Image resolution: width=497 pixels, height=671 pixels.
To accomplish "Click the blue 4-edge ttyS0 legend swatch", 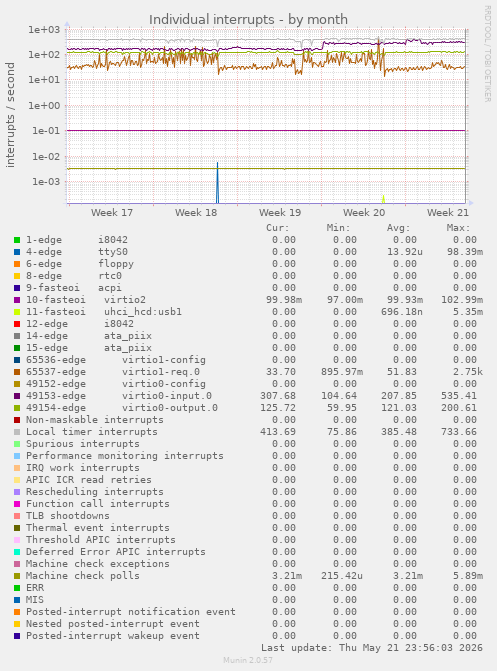I will coord(17,252).
